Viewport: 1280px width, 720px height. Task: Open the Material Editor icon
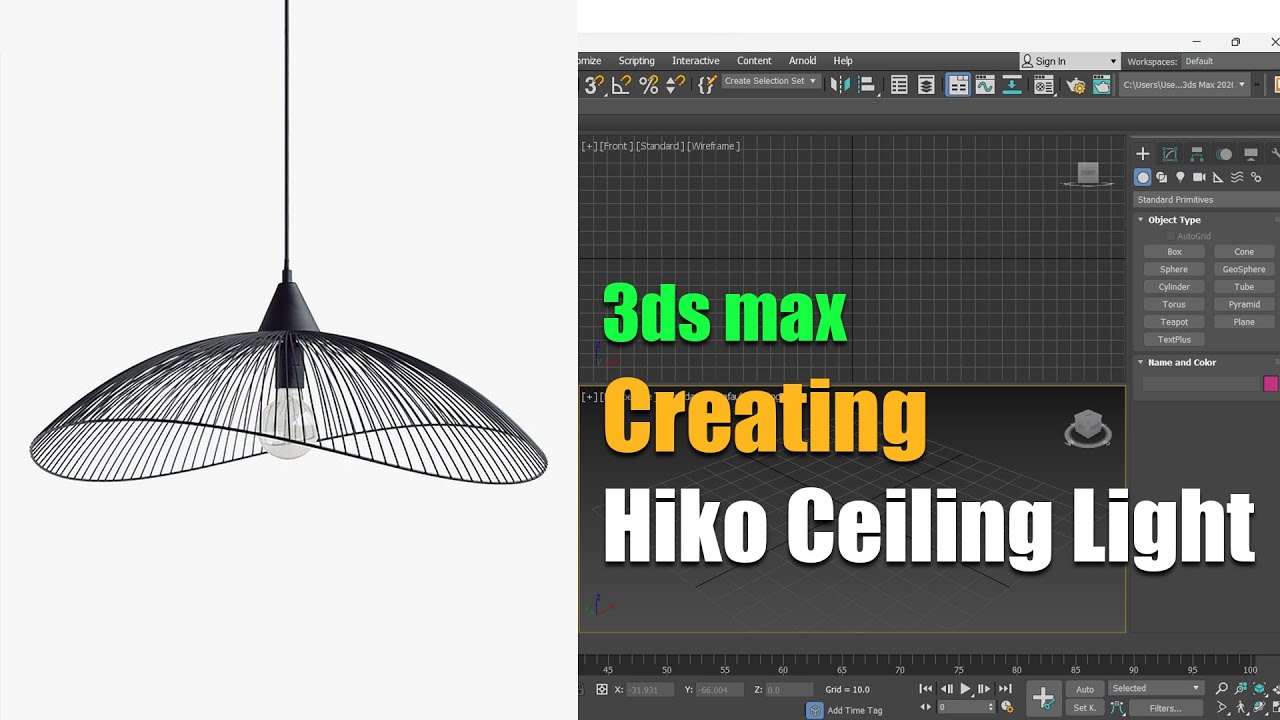[1044, 85]
